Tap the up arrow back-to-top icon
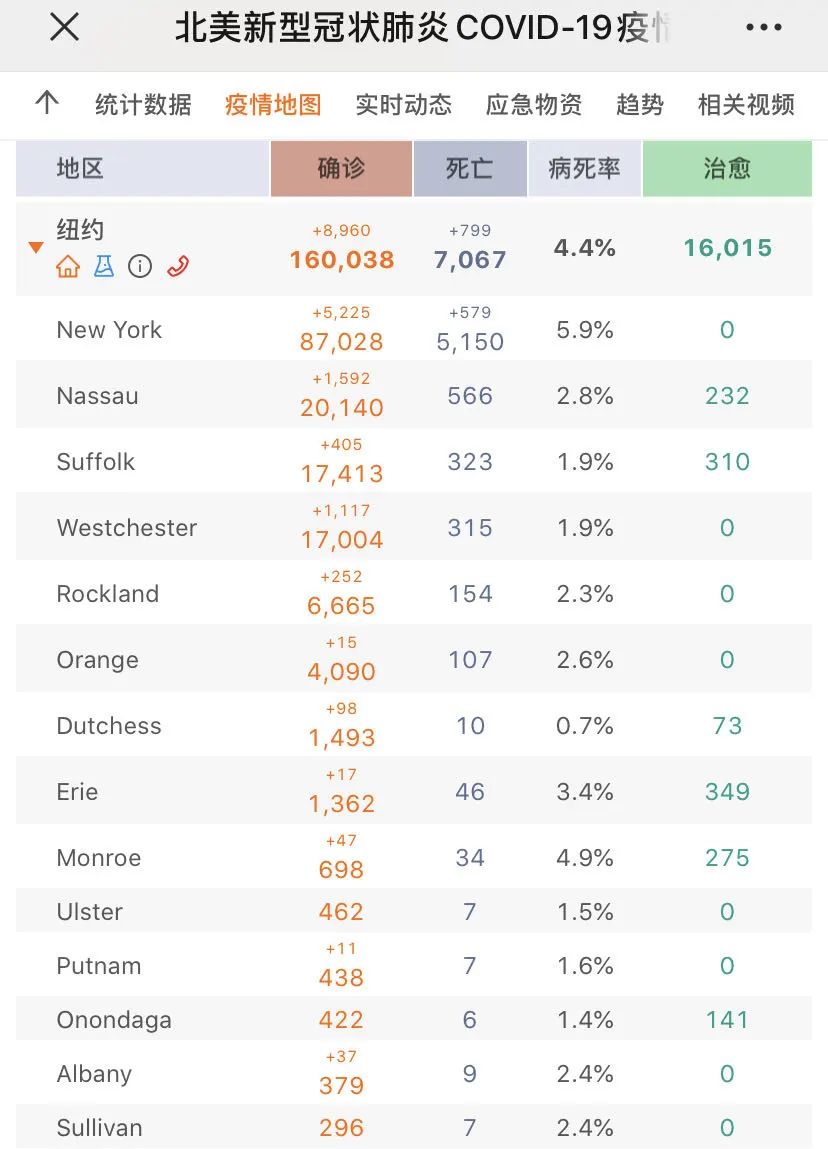828x1149 pixels. point(47,103)
